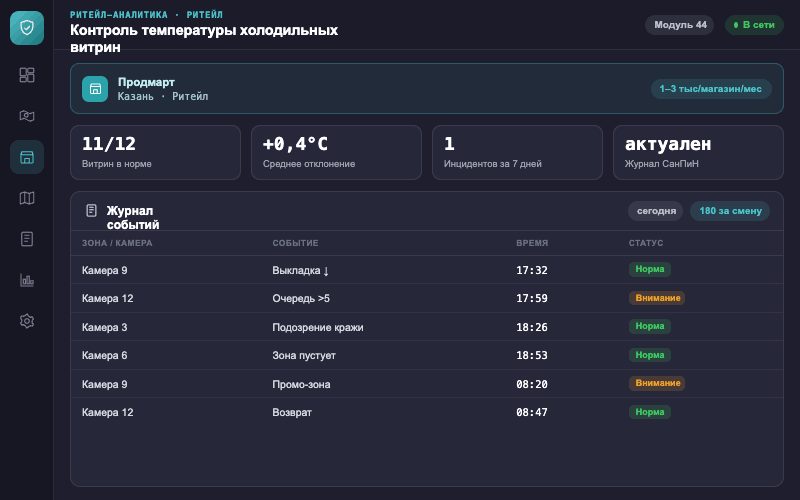Click the Журнал событий heading
This screenshot has width=800, height=500.
click(x=133, y=217)
